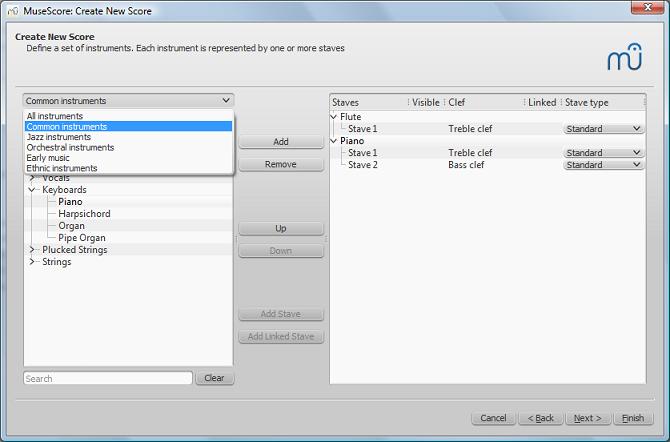Click the Linked column header

pos(542,103)
